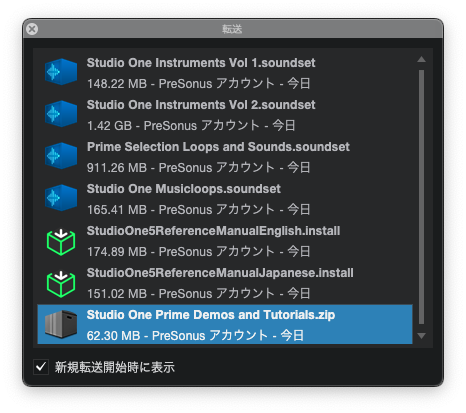
Task: Click the Prime Selection Loops and Sounds icon
Action: 61,156
